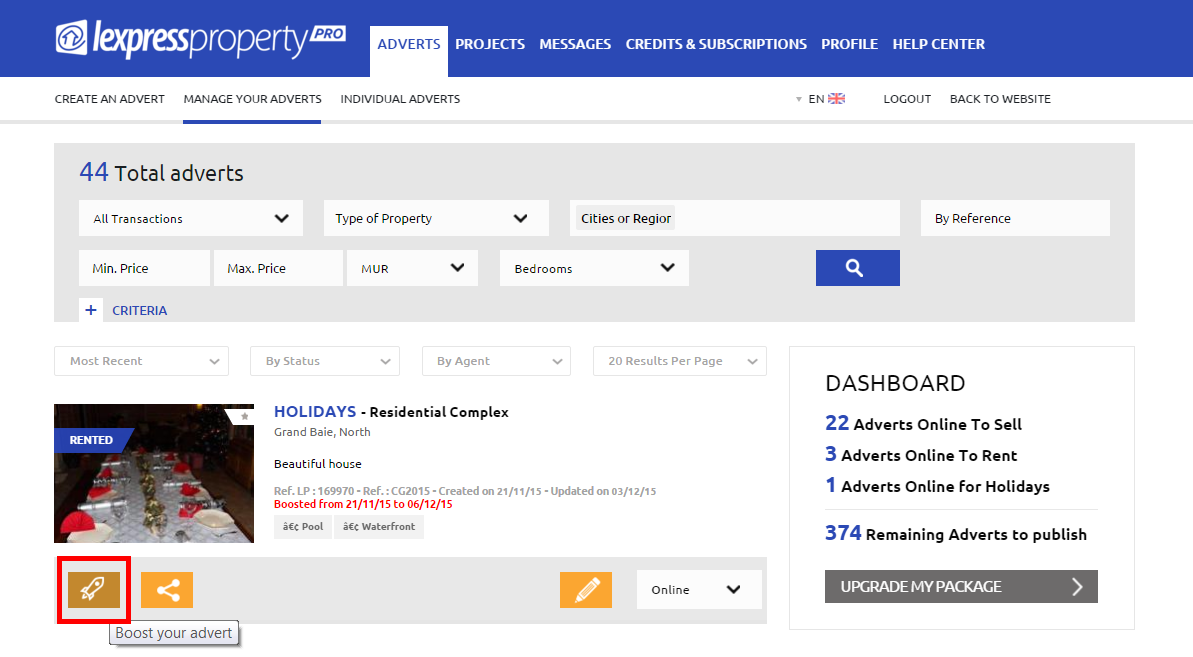This screenshot has width=1193, height=657.
Task: Run the search with the magnifier button
Action: coord(857,268)
